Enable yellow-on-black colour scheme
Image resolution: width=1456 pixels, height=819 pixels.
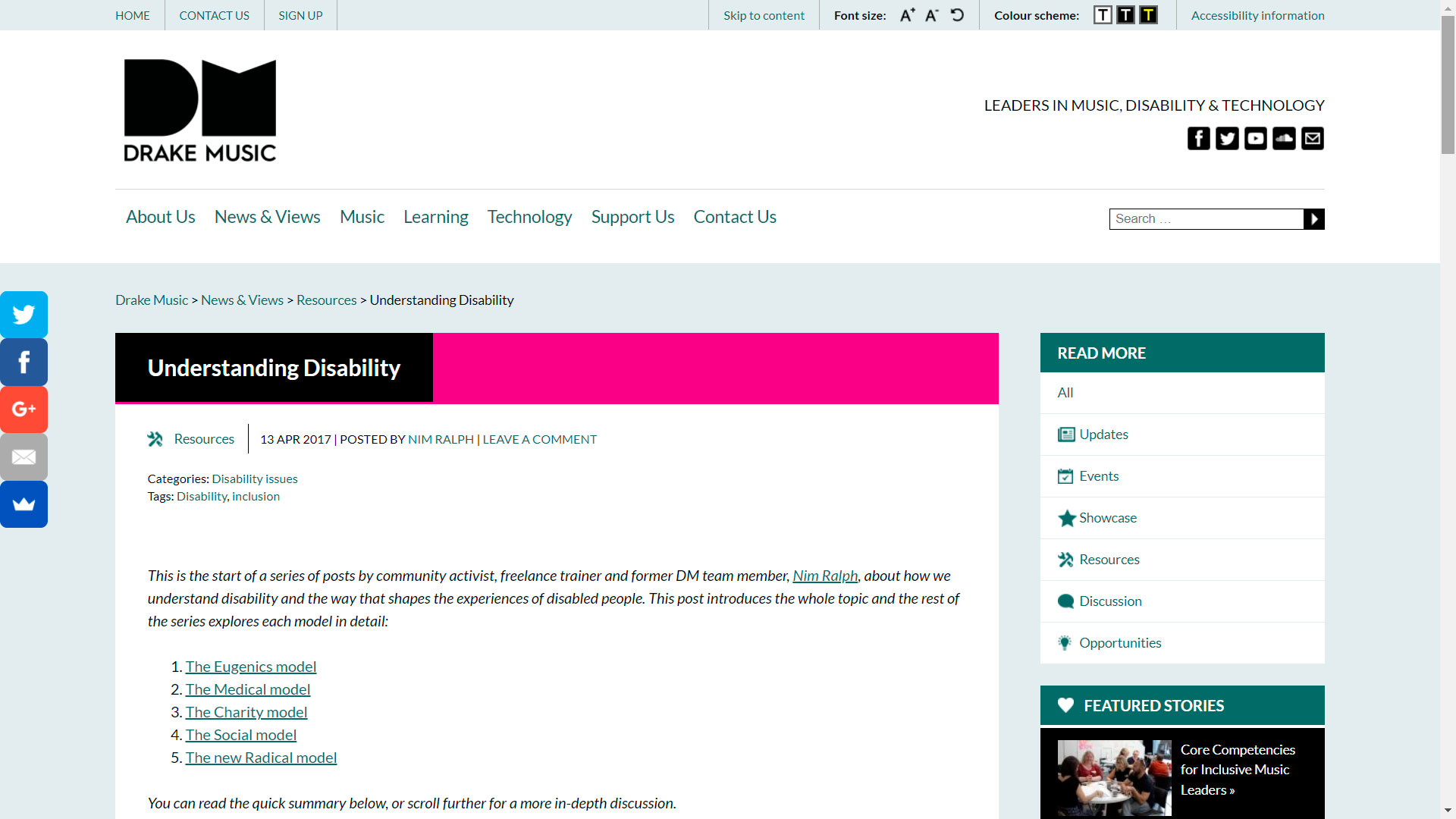[x=1148, y=15]
